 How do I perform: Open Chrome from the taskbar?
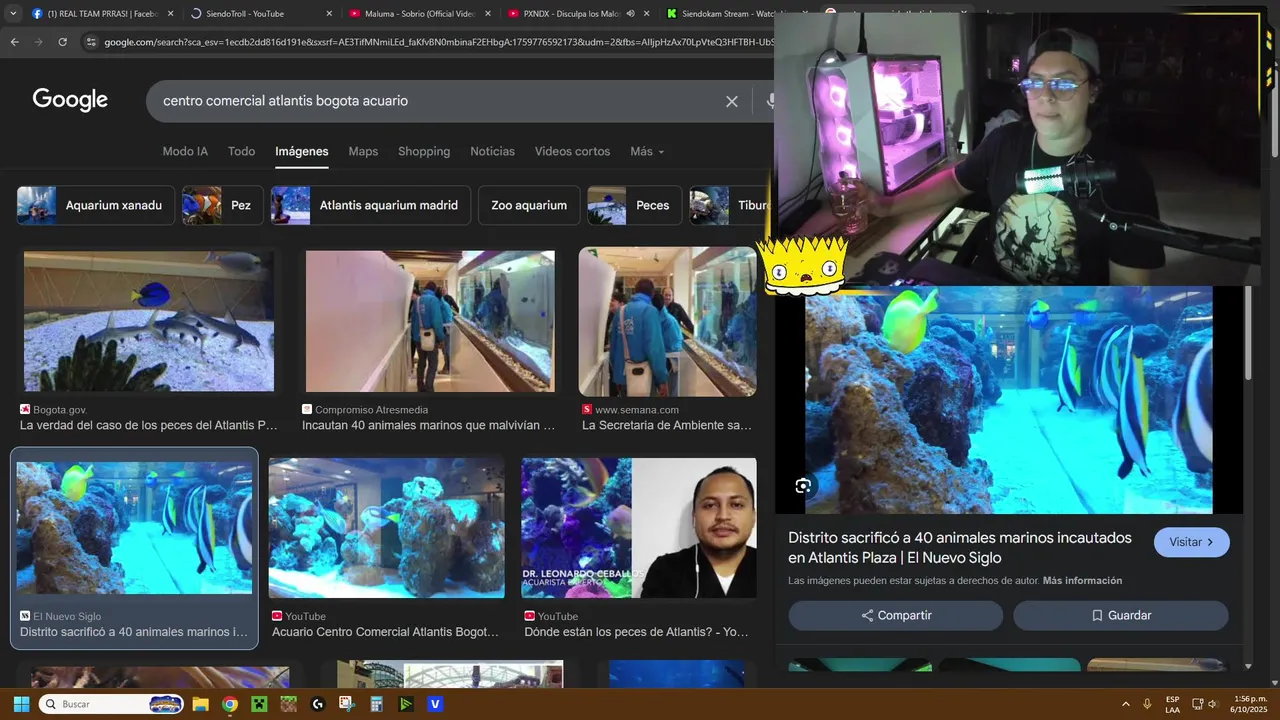click(x=229, y=704)
